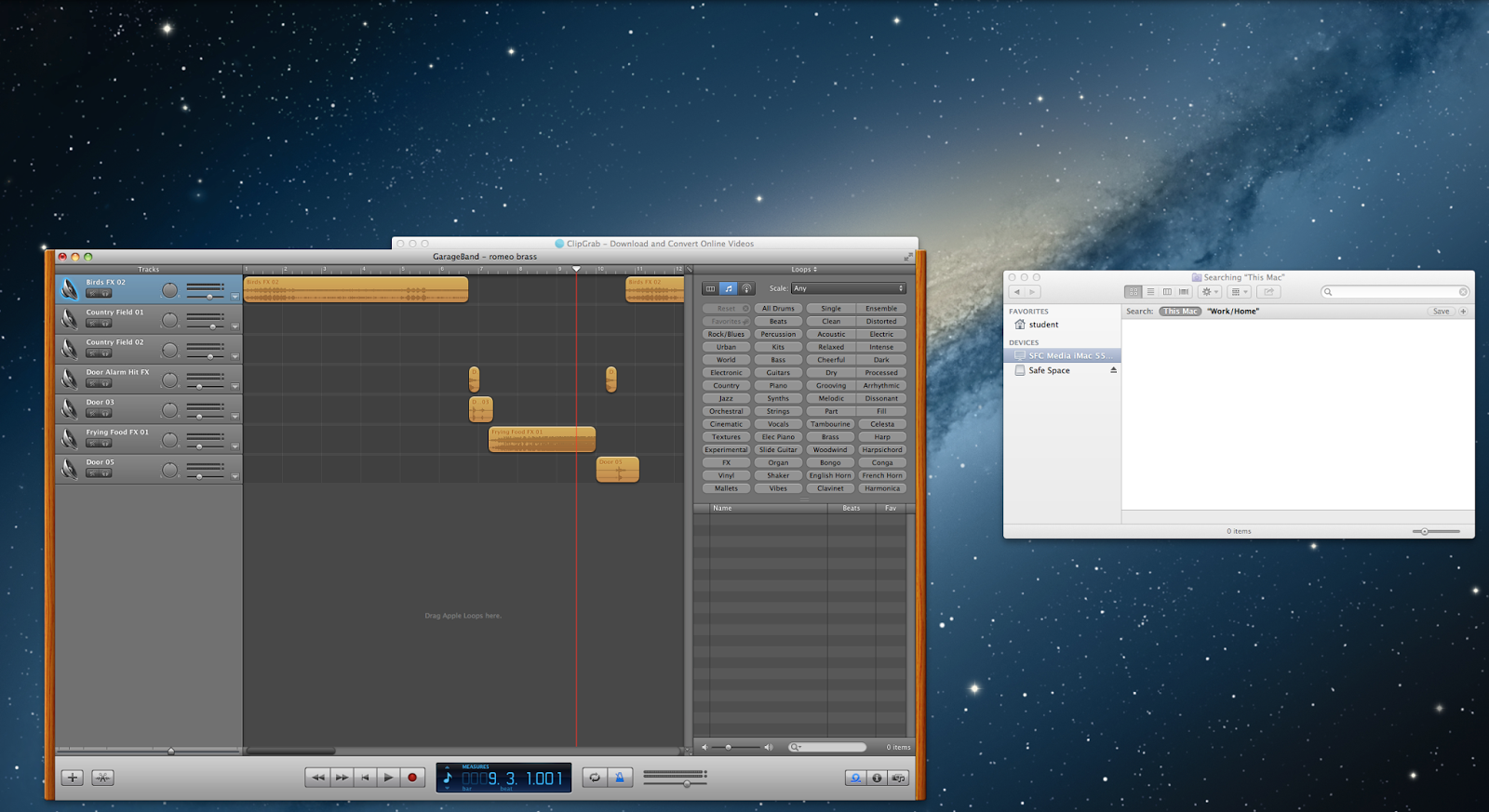Open the Scale dropdown set to Any

coord(848,288)
